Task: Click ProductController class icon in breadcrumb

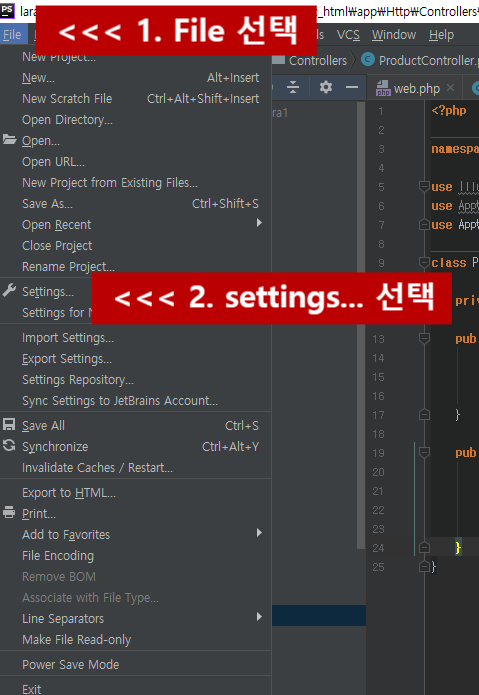Action: click(368, 59)
